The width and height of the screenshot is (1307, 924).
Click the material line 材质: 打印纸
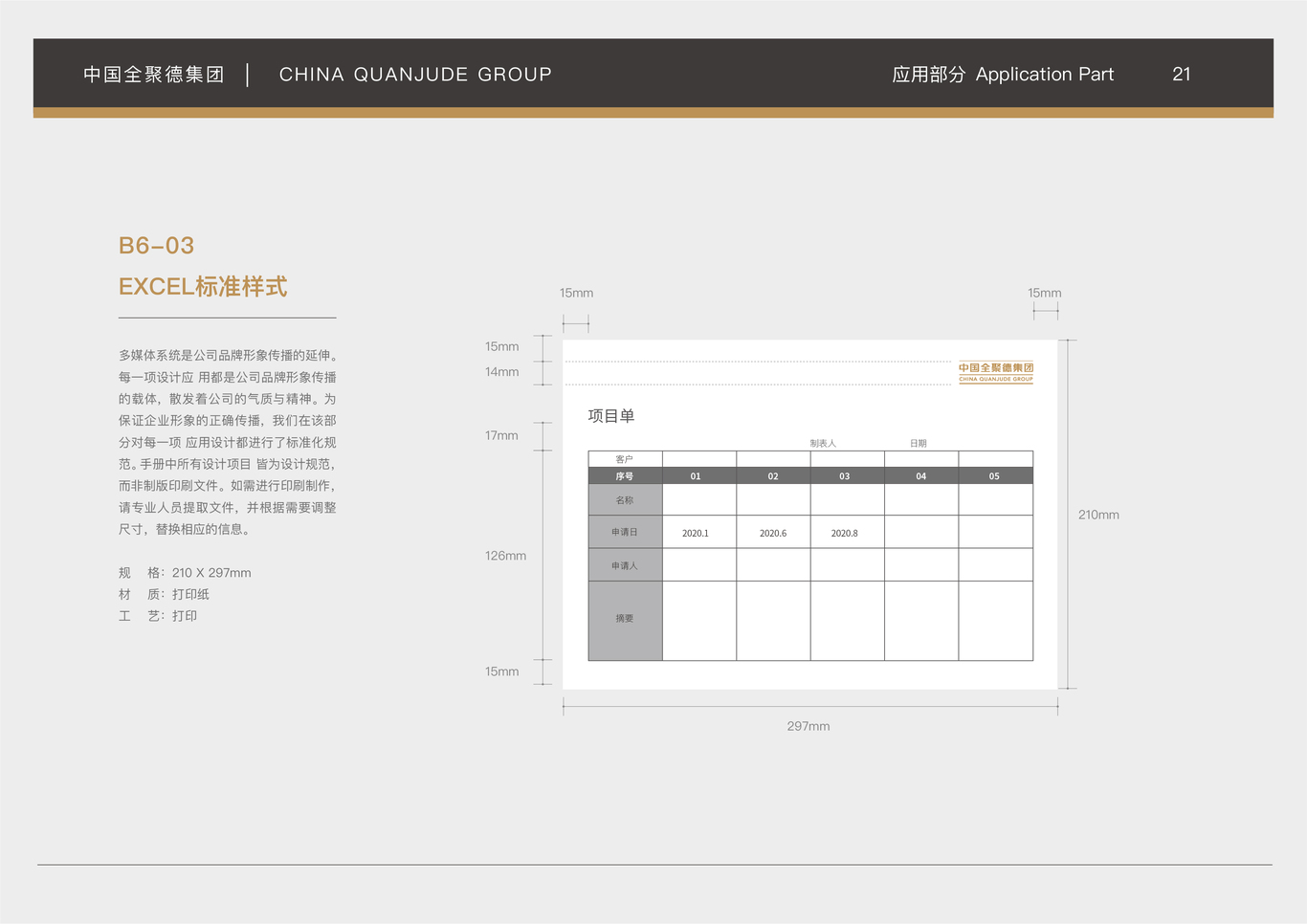tap(164, 594)
